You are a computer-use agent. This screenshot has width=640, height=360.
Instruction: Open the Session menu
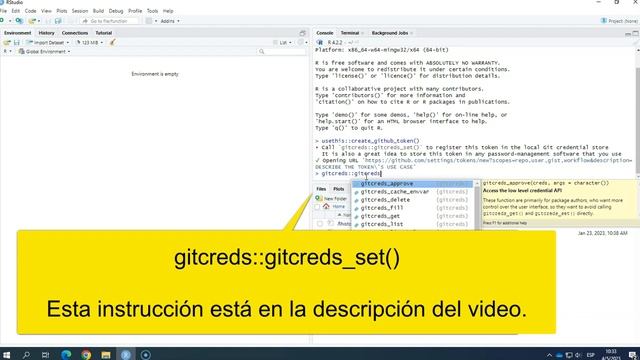(80, 11)
